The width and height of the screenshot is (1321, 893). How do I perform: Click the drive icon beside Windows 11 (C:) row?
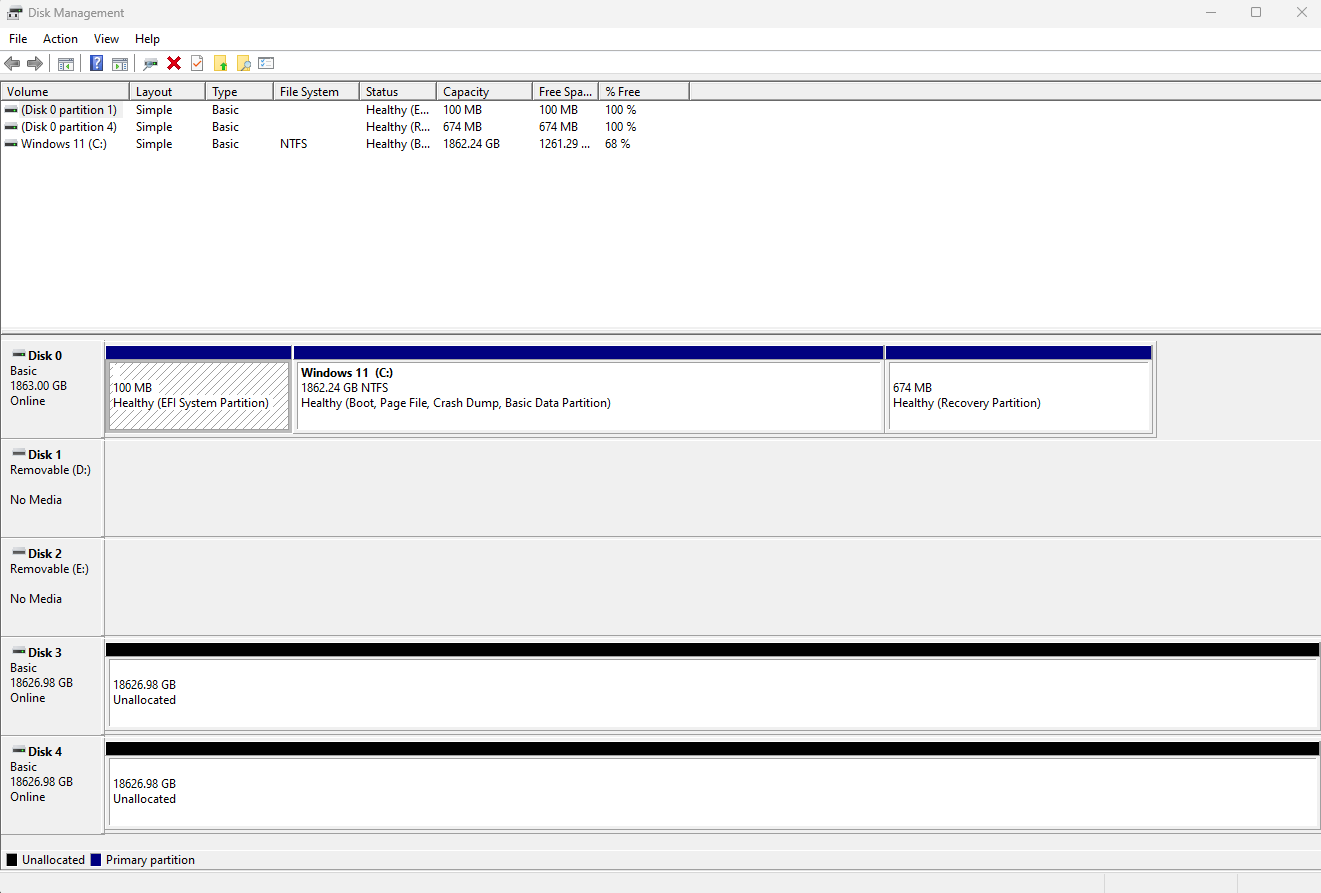[11, 144]
